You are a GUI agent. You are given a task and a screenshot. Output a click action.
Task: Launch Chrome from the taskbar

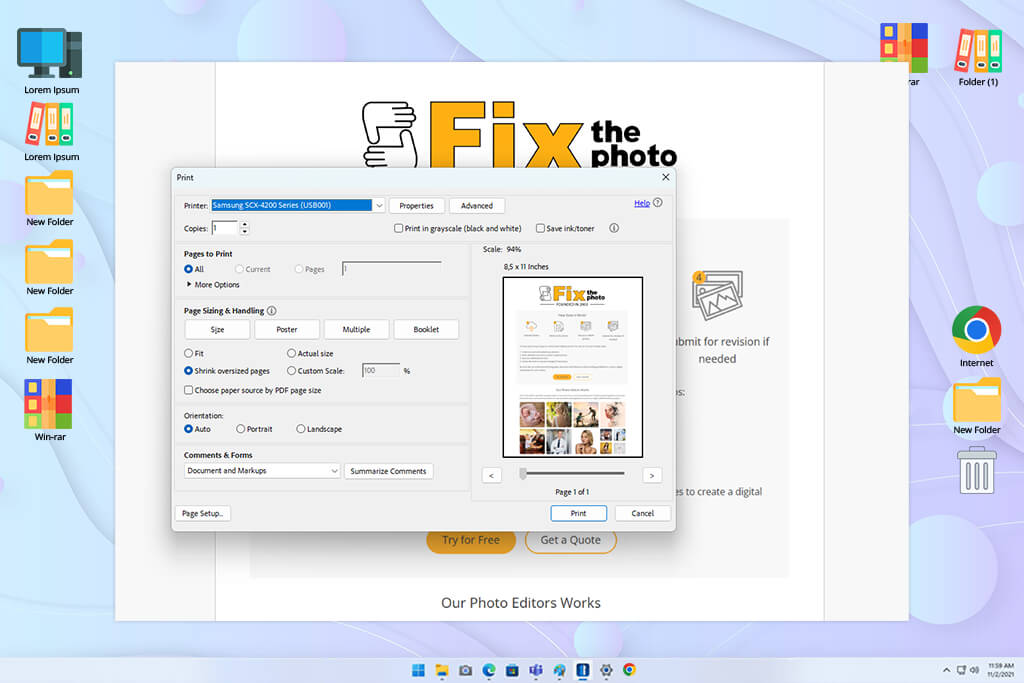tap(630, 670)
